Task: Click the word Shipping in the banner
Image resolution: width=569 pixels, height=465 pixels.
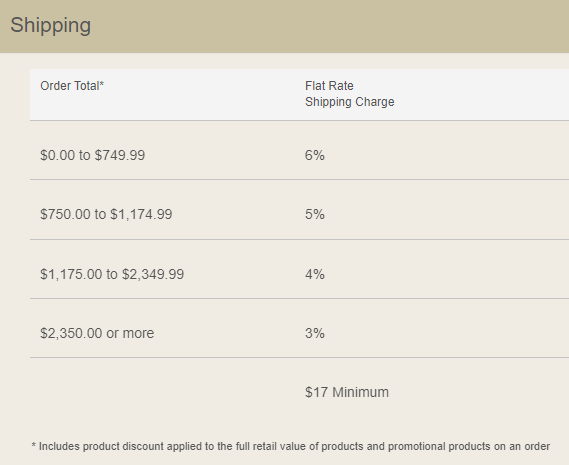Action: coord(50,26)
